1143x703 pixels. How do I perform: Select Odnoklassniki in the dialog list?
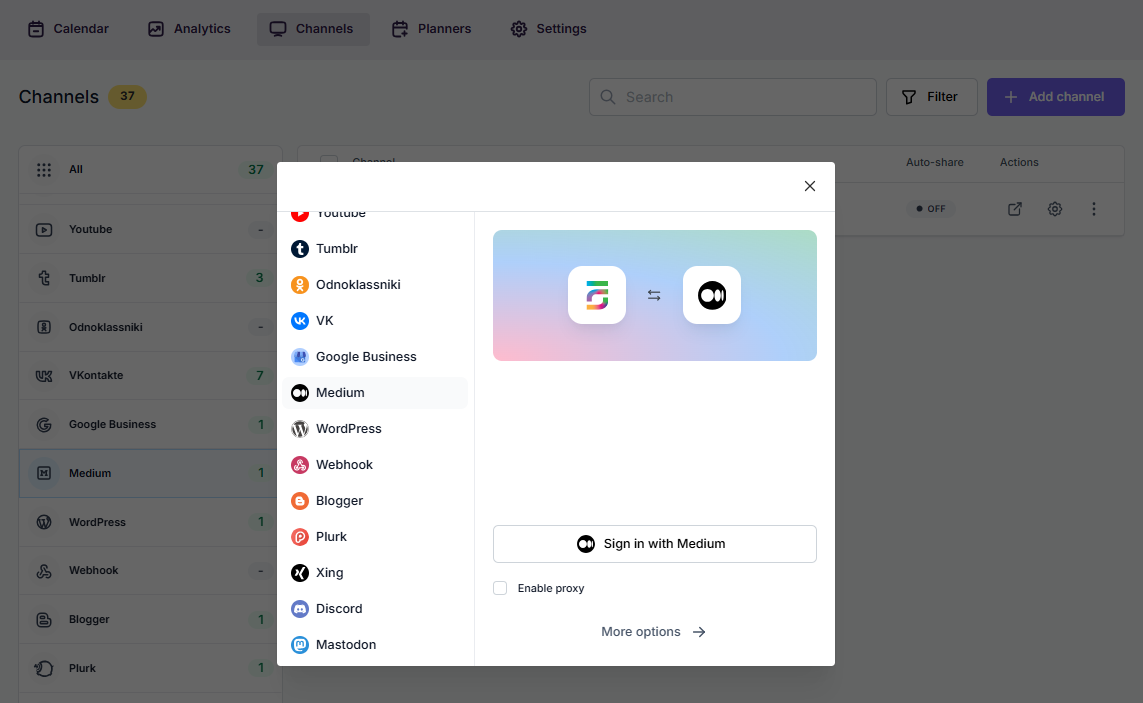[375, 284]
